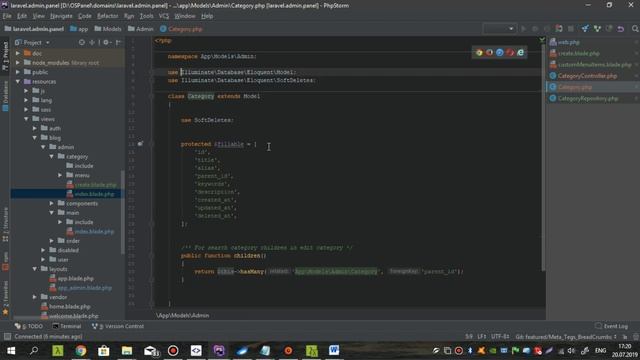The image size is (640, 360).
Task: Toggle the tool windows quick-access button
Action: (x=7, y=337)
